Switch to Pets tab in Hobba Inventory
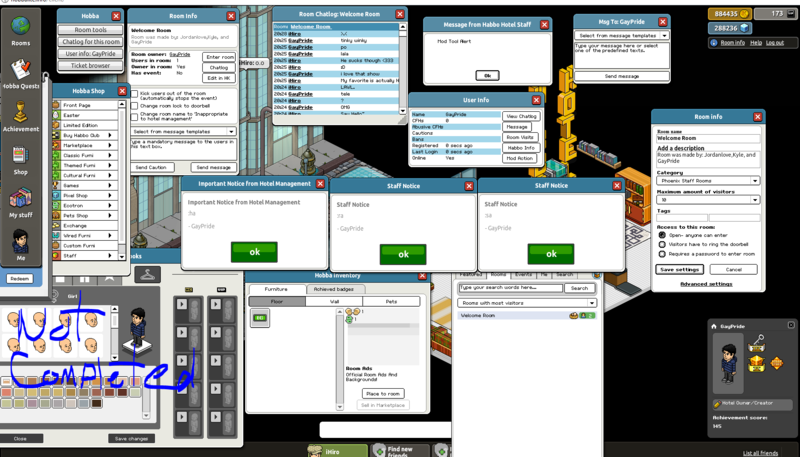 pos(391,301)
